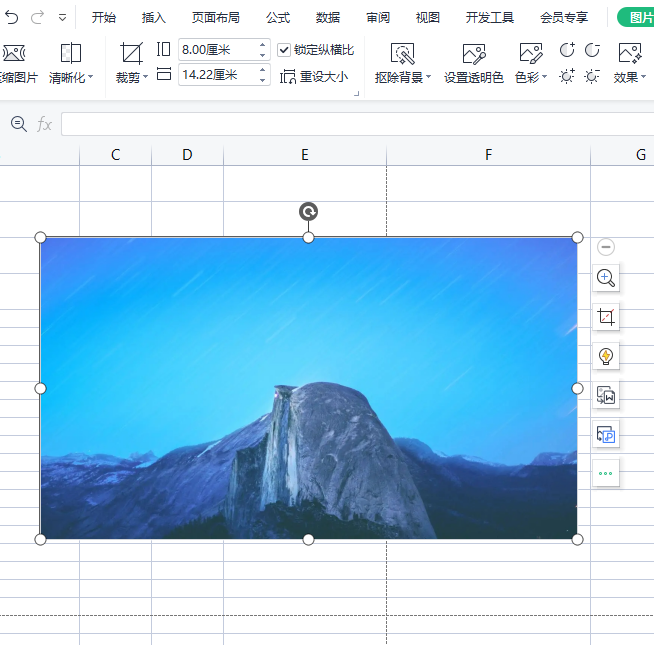Open the floating three-dots more options
Viewport: 654px width, 645px height.
coord(606,473)
